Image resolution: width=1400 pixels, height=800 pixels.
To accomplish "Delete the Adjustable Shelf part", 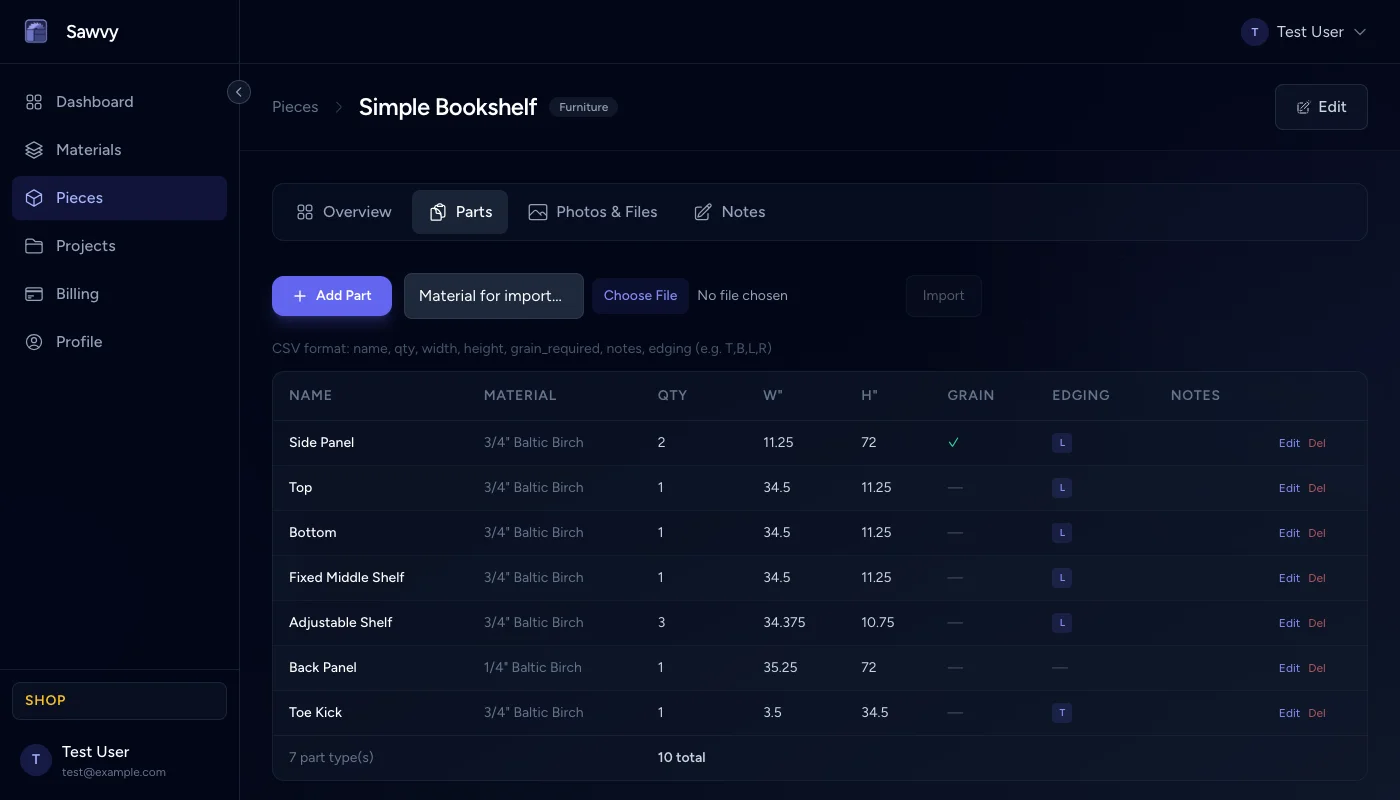I will 1317,623.
